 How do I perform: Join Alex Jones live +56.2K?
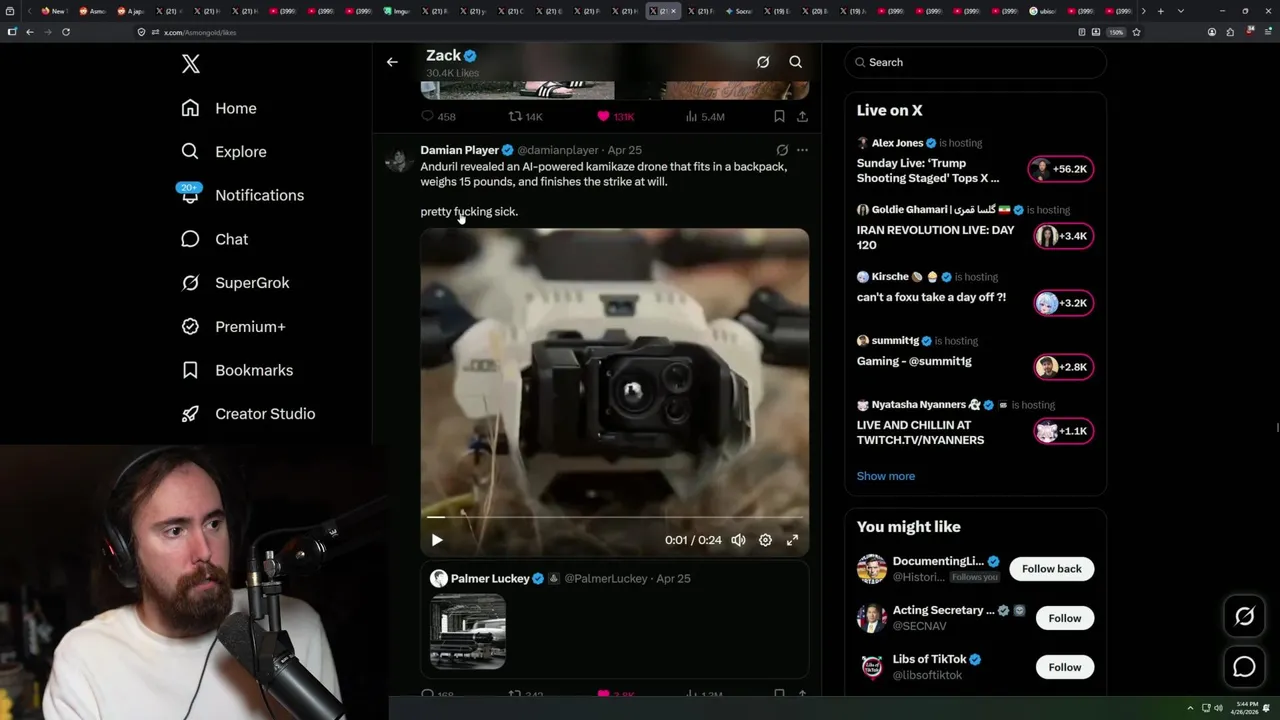pyautogui.click(x=1061, y=169)
